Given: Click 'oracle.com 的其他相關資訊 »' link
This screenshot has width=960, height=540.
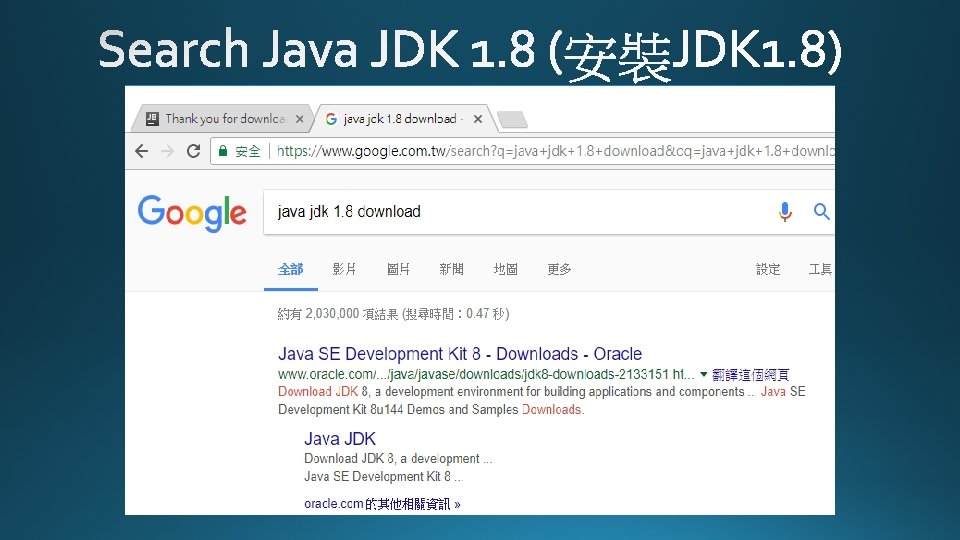Looking at the screenshot, I should point(382,504).
